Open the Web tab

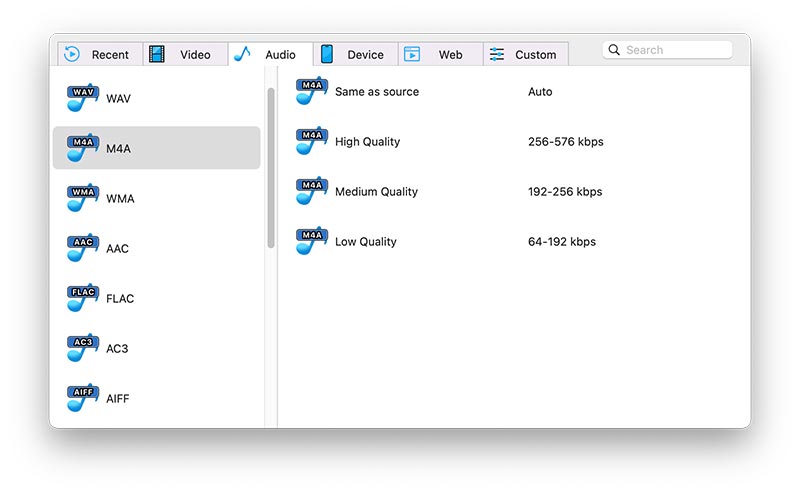(x=440, y=55)
